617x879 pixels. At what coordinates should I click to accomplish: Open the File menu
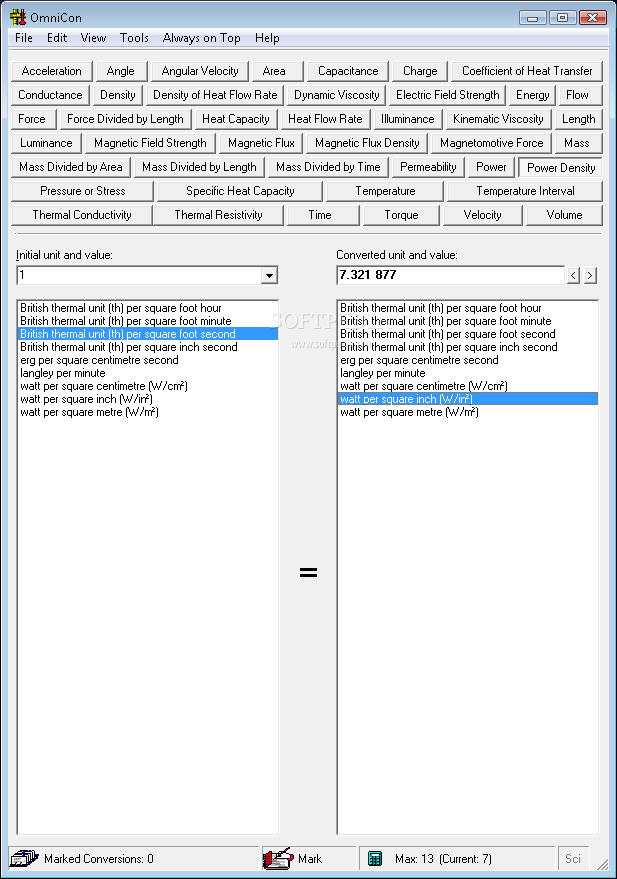click(x=24, y=38)
